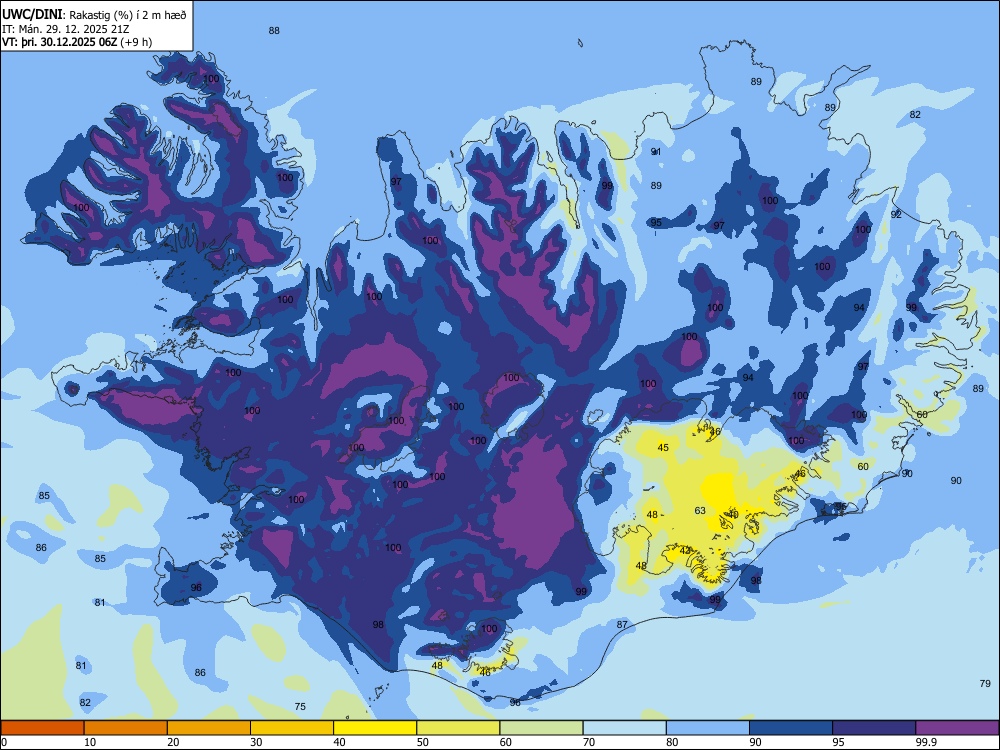Screen dimensions: 1000x750
Task: Click the '92' humidity value on the map
Action: (x=896, y=214)
